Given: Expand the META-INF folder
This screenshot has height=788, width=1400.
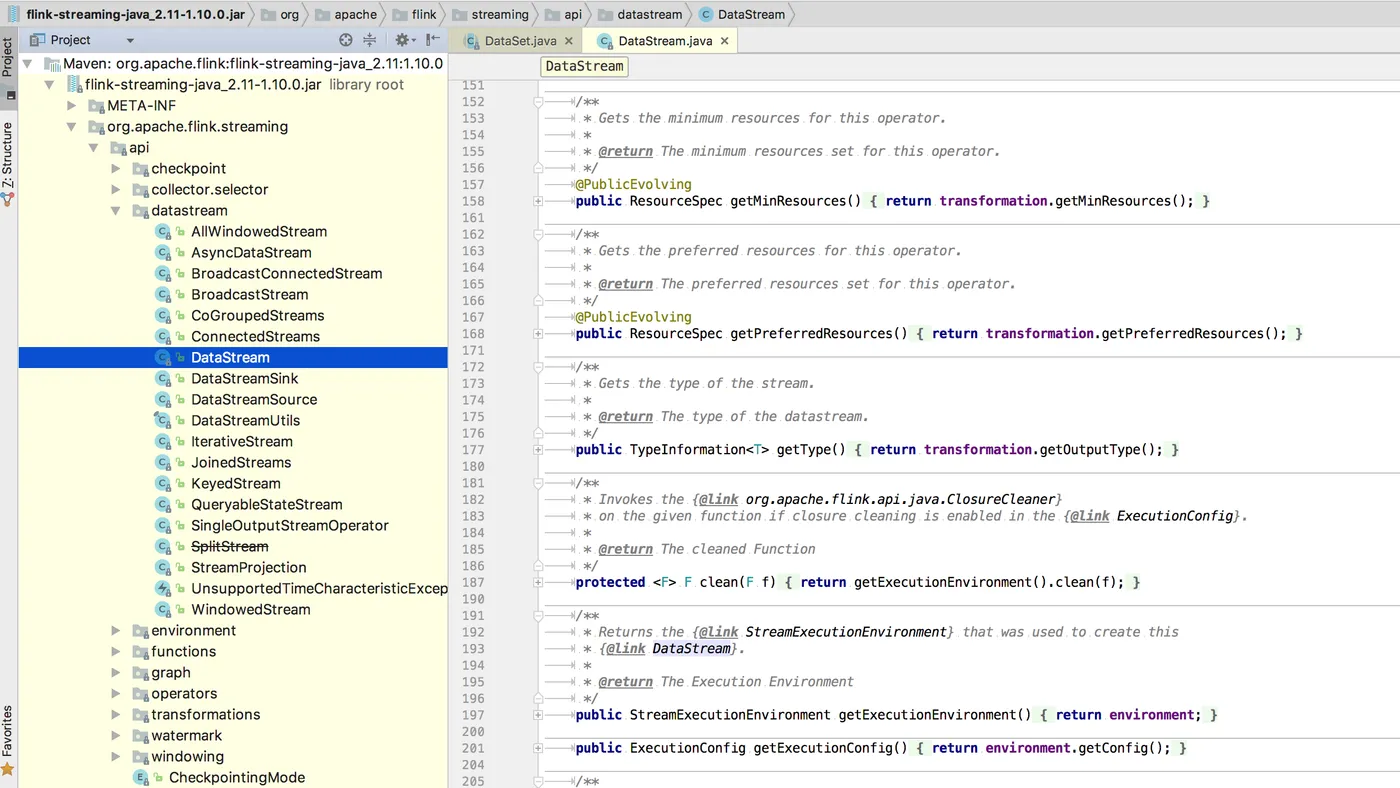Looking at the screenshot, I should (x=72, y=105).
